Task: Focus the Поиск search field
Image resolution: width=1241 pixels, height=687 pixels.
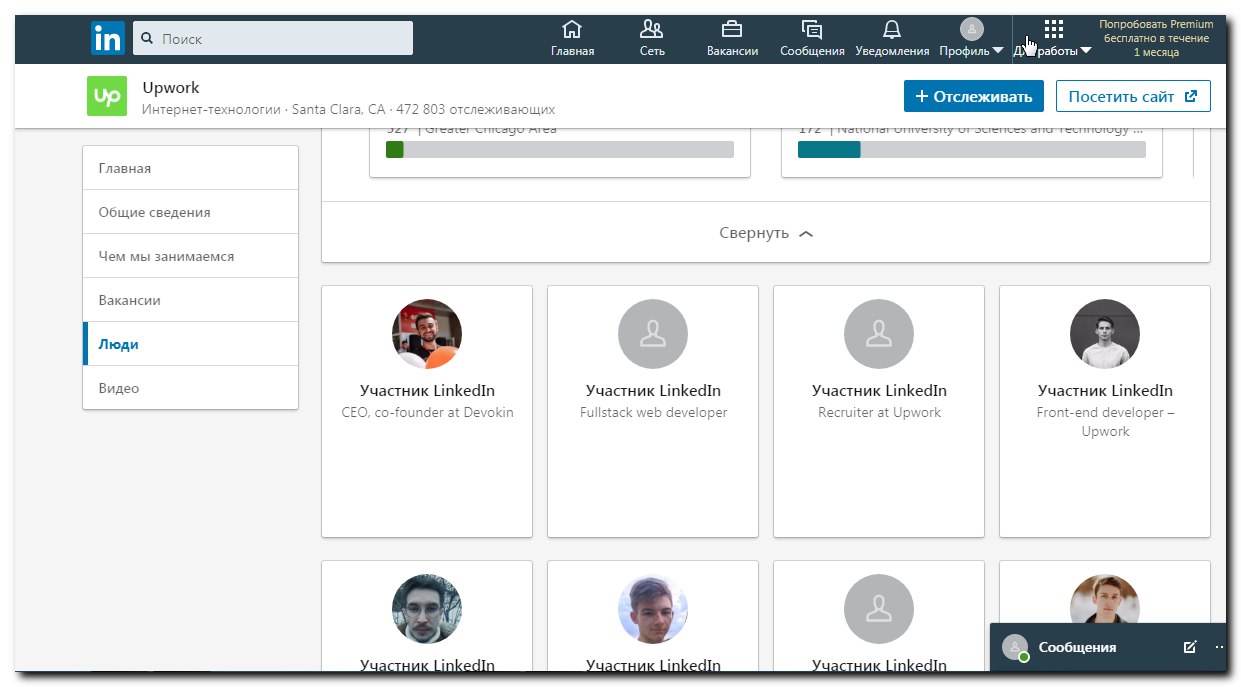Action: [x=272, y=38]
